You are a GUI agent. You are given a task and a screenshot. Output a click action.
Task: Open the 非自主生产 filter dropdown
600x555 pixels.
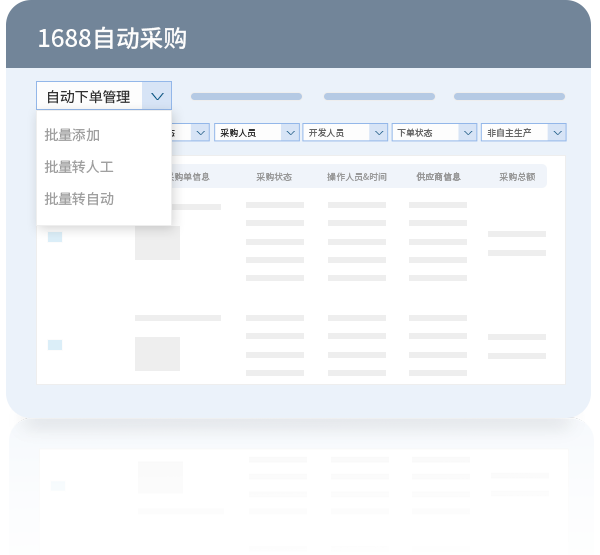(x=523, y=132)
